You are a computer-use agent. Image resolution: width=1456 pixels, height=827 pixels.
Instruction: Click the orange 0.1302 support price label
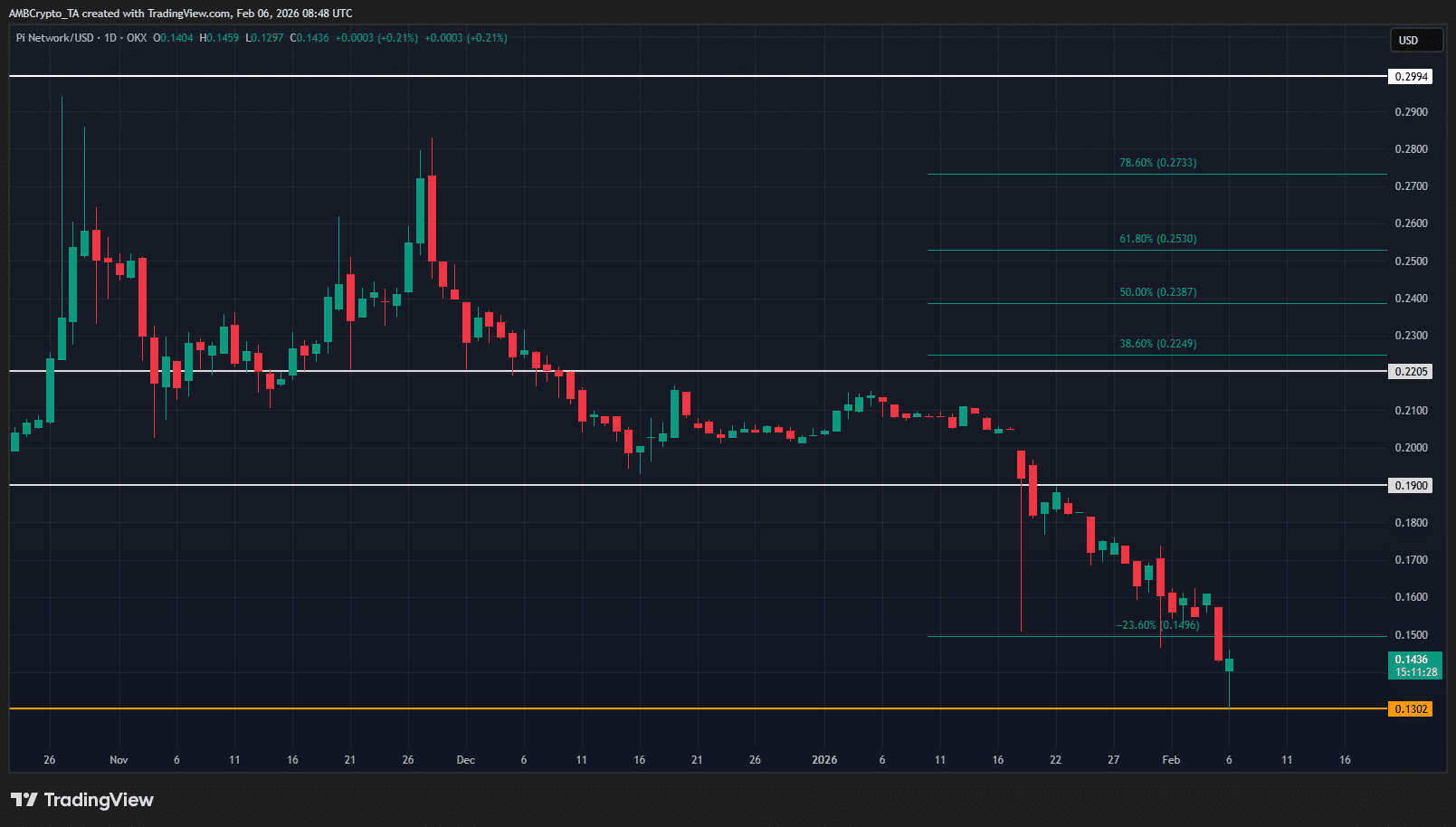coord(1410,709)
